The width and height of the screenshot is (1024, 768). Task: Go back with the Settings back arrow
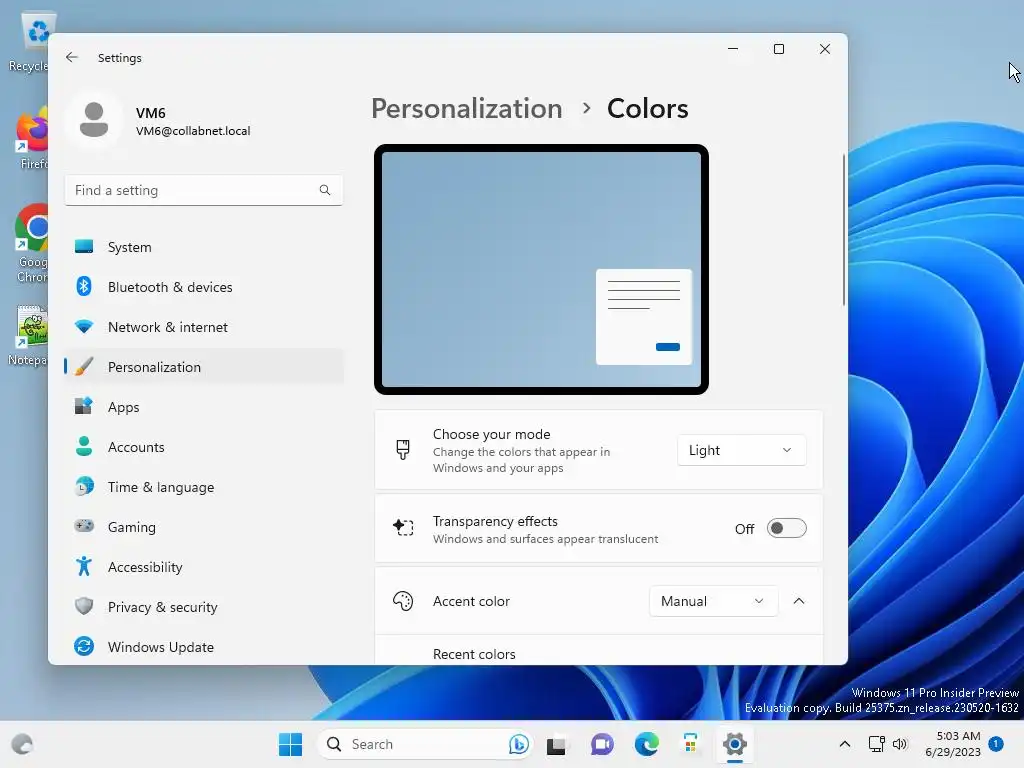[72, 57]
